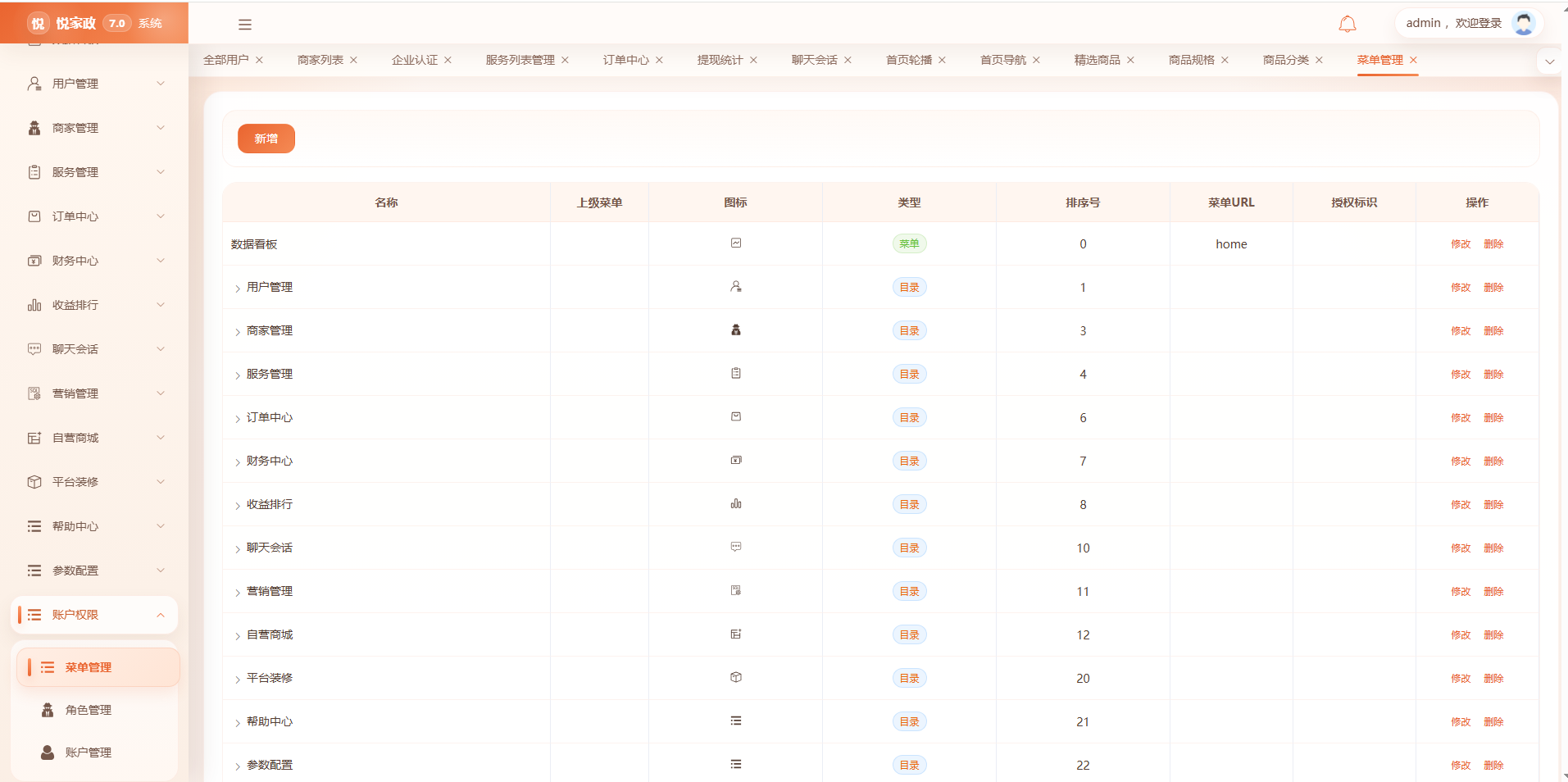Switch to the 订单中心 tab
Viewport: 1568px width, 782px height.
(x=626, y=60)
